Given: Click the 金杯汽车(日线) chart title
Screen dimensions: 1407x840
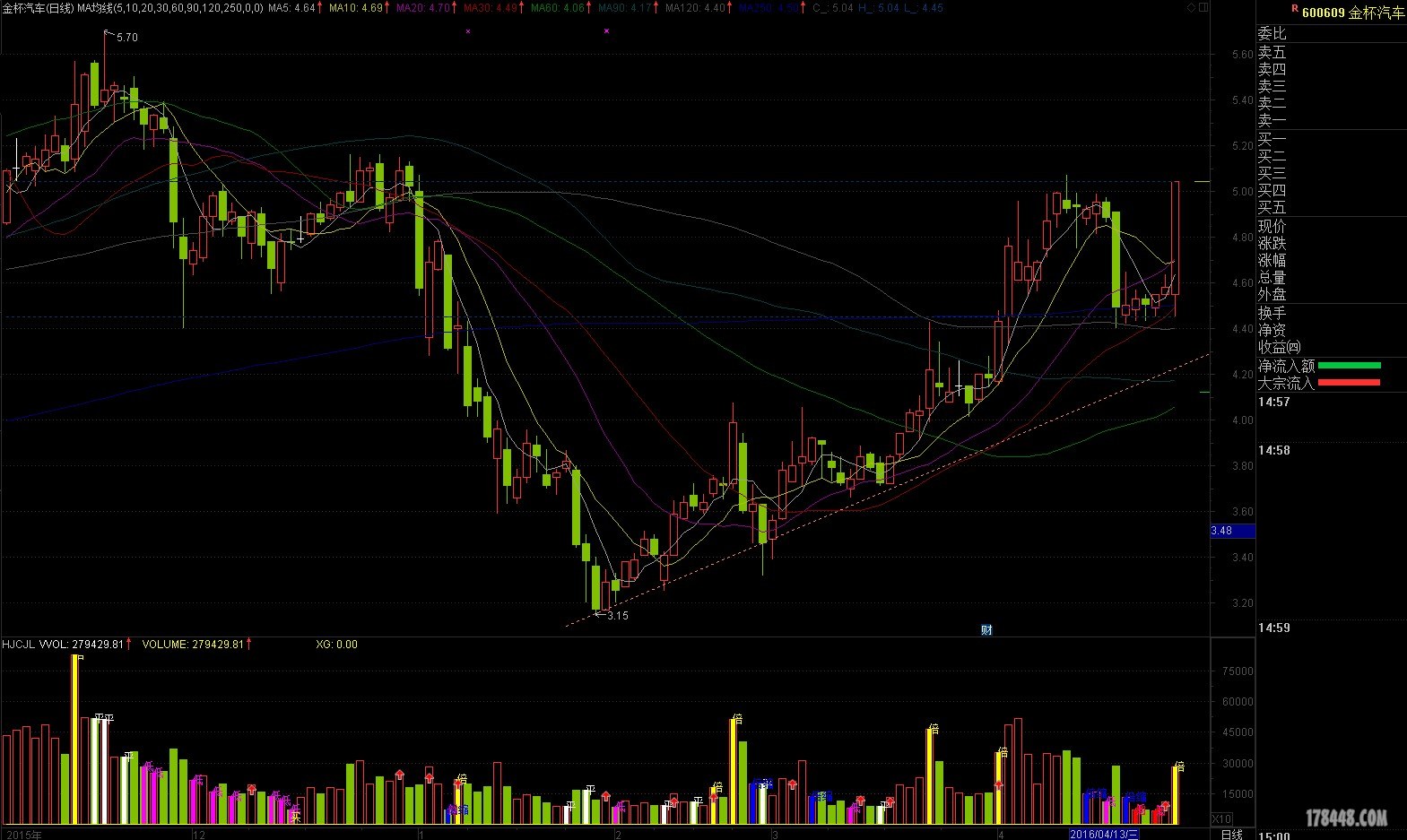Looking at the screenshot, I should (37, 8).
